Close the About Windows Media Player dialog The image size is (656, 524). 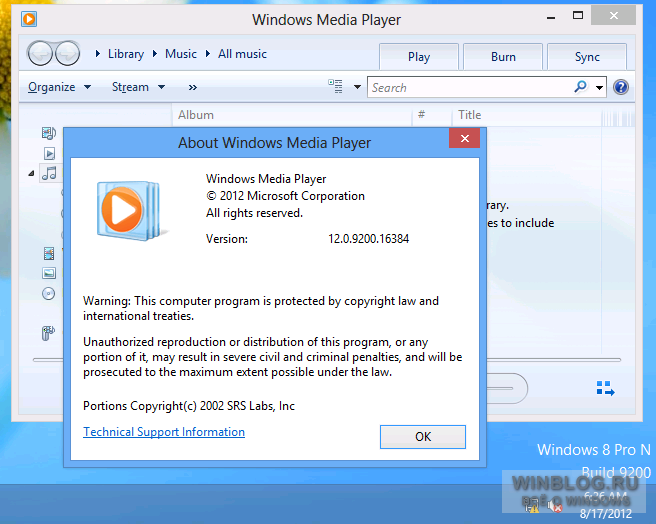[464, 139]
